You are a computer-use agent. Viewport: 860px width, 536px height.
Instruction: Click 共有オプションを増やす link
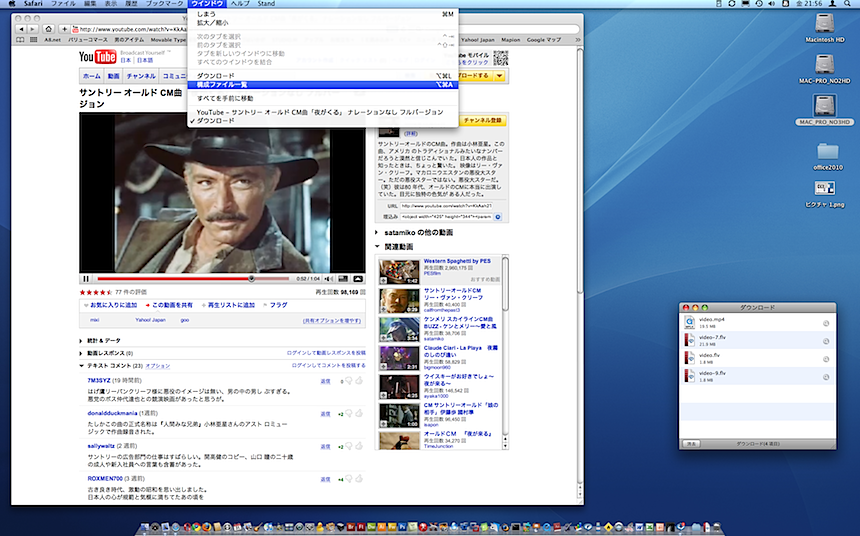pyautogui.click(x=332, y=320)
